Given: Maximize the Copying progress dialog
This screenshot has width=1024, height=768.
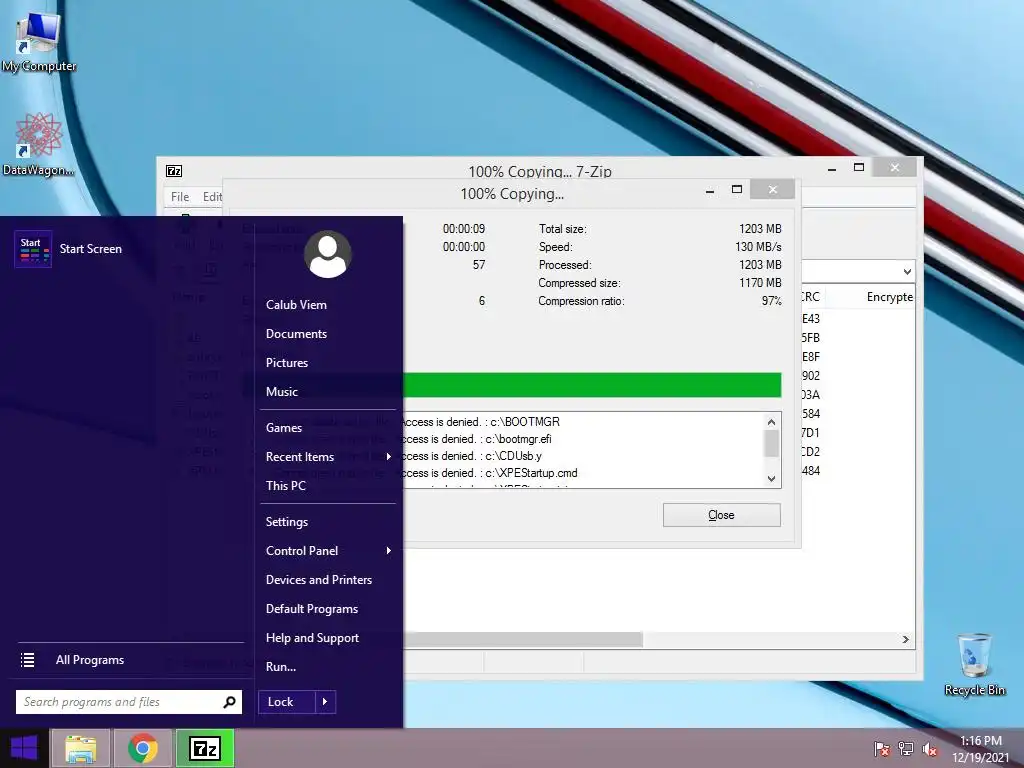Looking at the screenshot, I should (737, 189).
